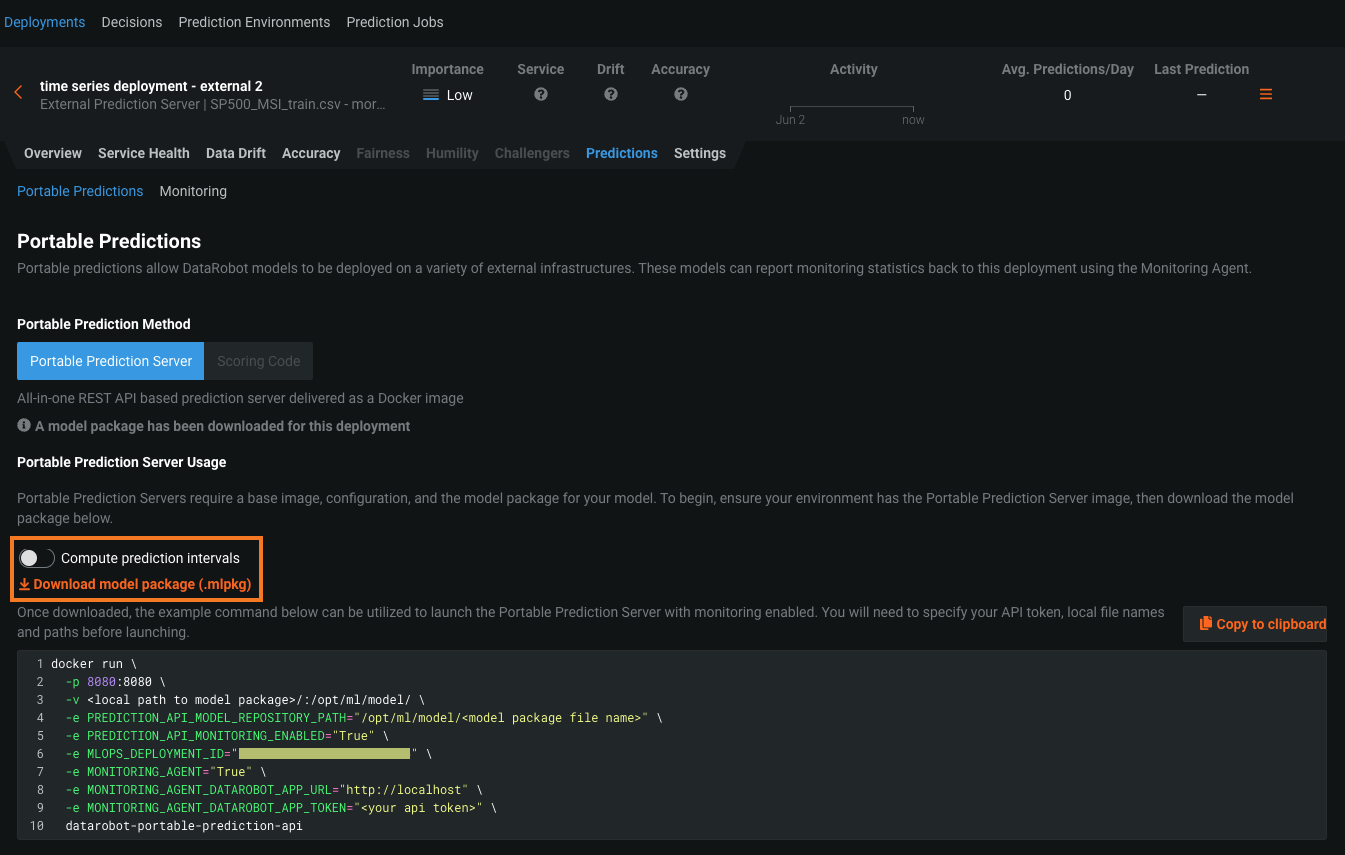Select Scoring Code prediction method
Screen dimensions: 1345x855
(x=258, y=361)
